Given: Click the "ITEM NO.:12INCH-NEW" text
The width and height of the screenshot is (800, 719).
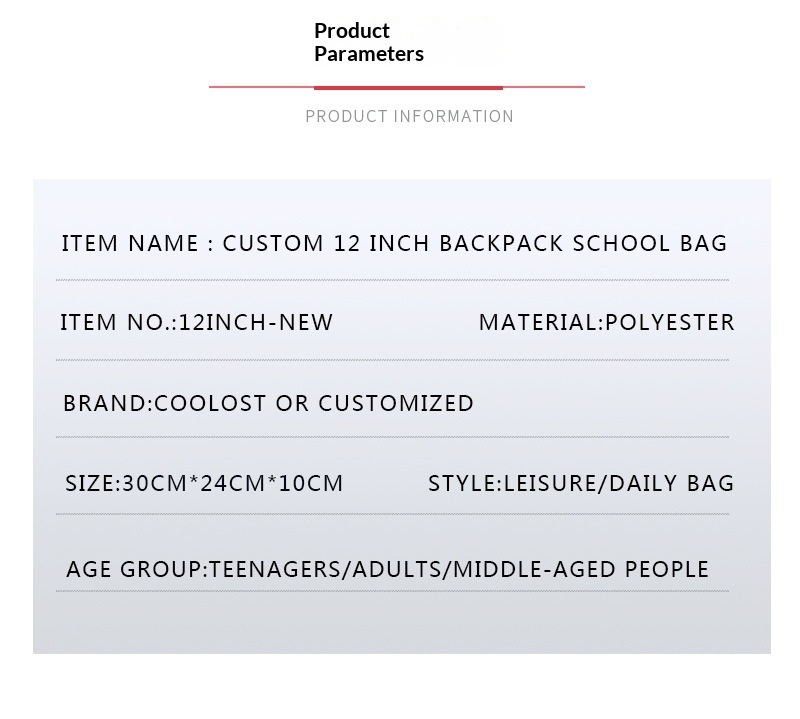Looking at the screenshot, I should pos(197,322).
